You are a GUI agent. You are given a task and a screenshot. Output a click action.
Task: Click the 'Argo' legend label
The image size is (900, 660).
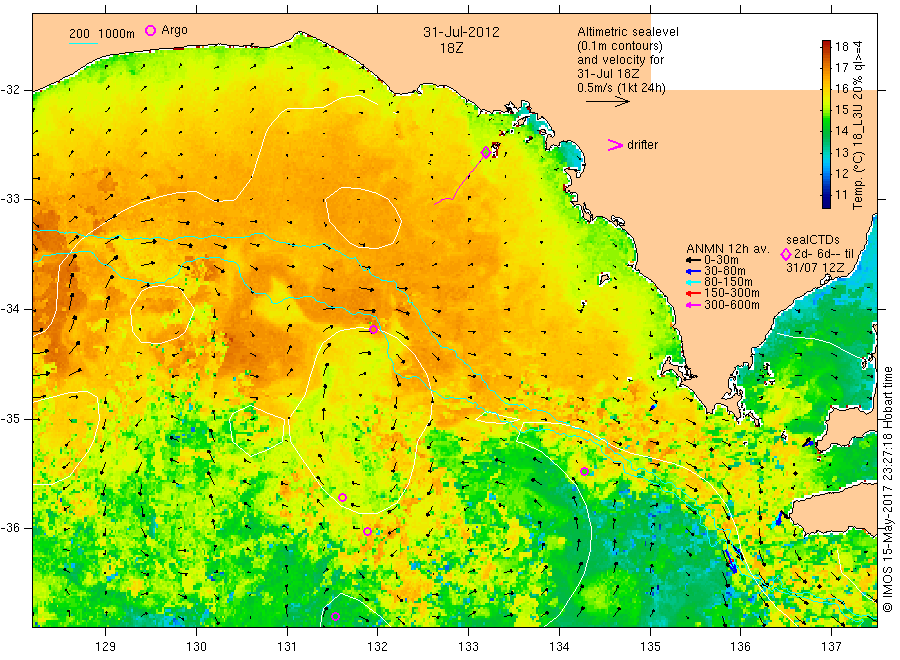click(174, 30)
